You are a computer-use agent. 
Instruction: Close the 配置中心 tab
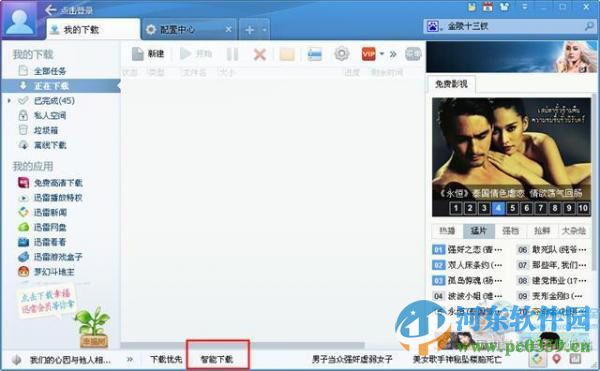[228, 29]
